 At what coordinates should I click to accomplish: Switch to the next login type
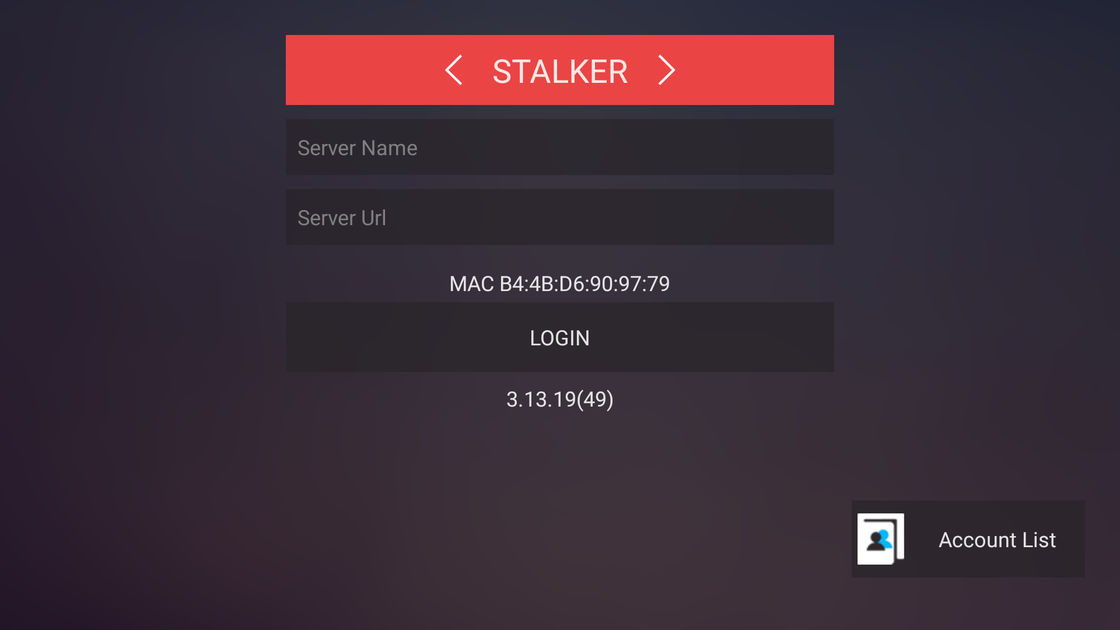[x=666, y=70]
